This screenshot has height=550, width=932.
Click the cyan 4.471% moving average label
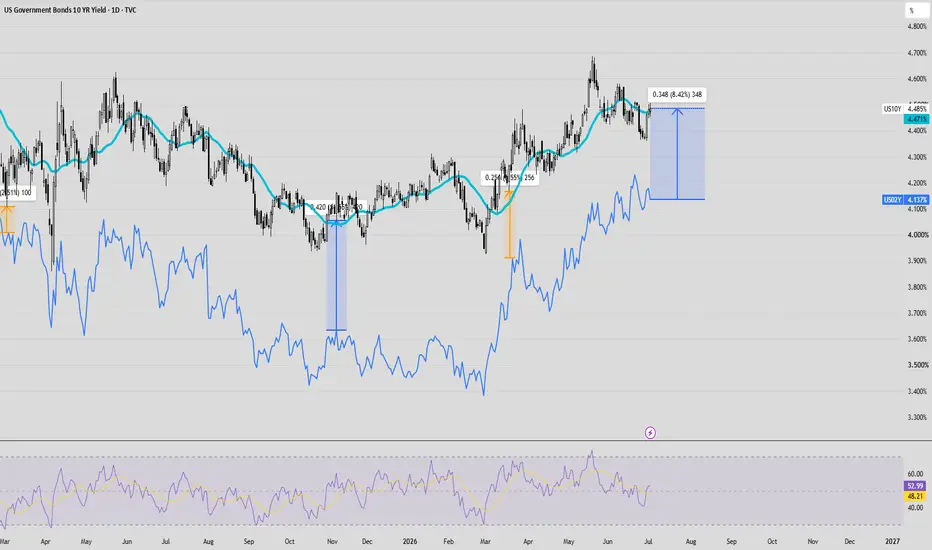pyautogui.click(x=916, y=120)
